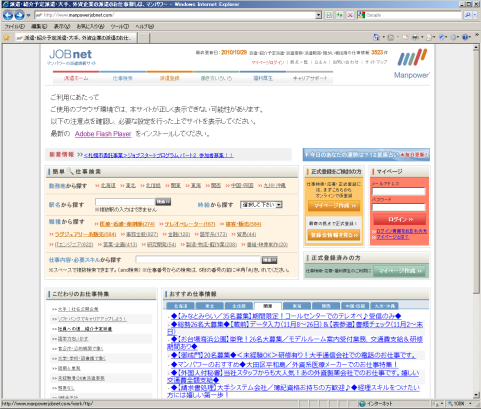Click the browser Back arrow button
481x409 pixels.
[8, 15]
